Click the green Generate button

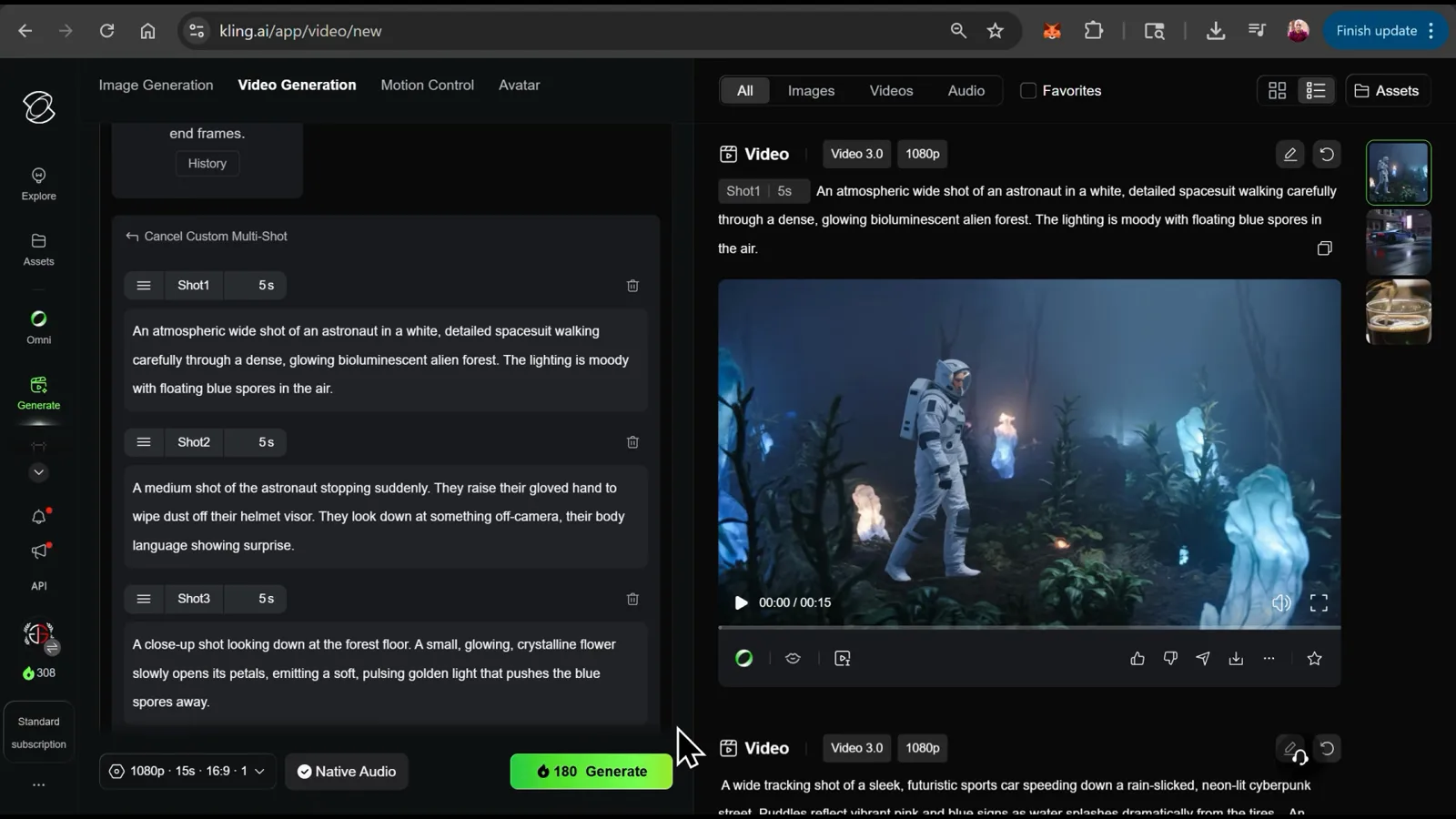point(591,772)
